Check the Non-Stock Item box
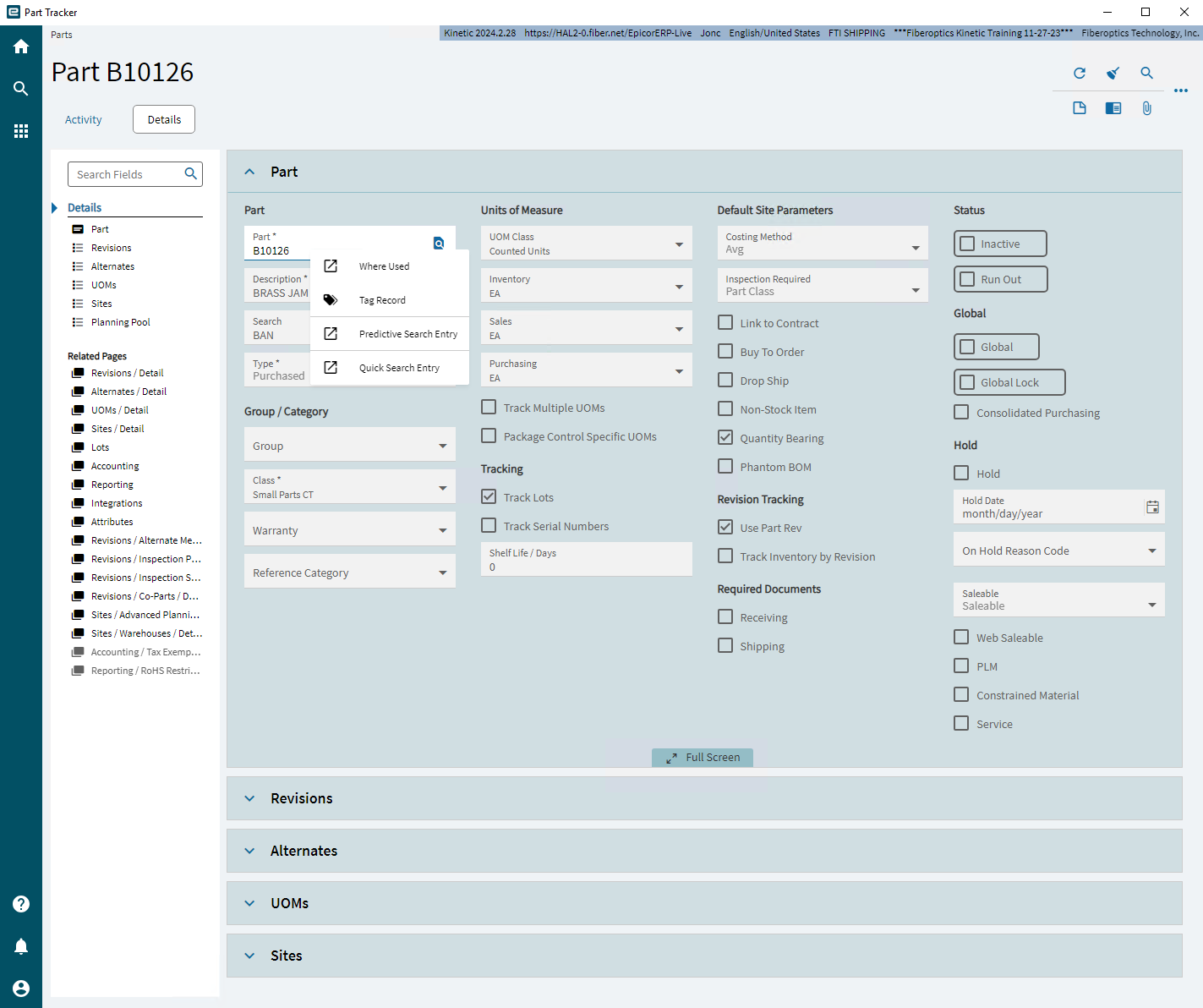Viewport: 1203px width, 1008px height. click(725, 408)
